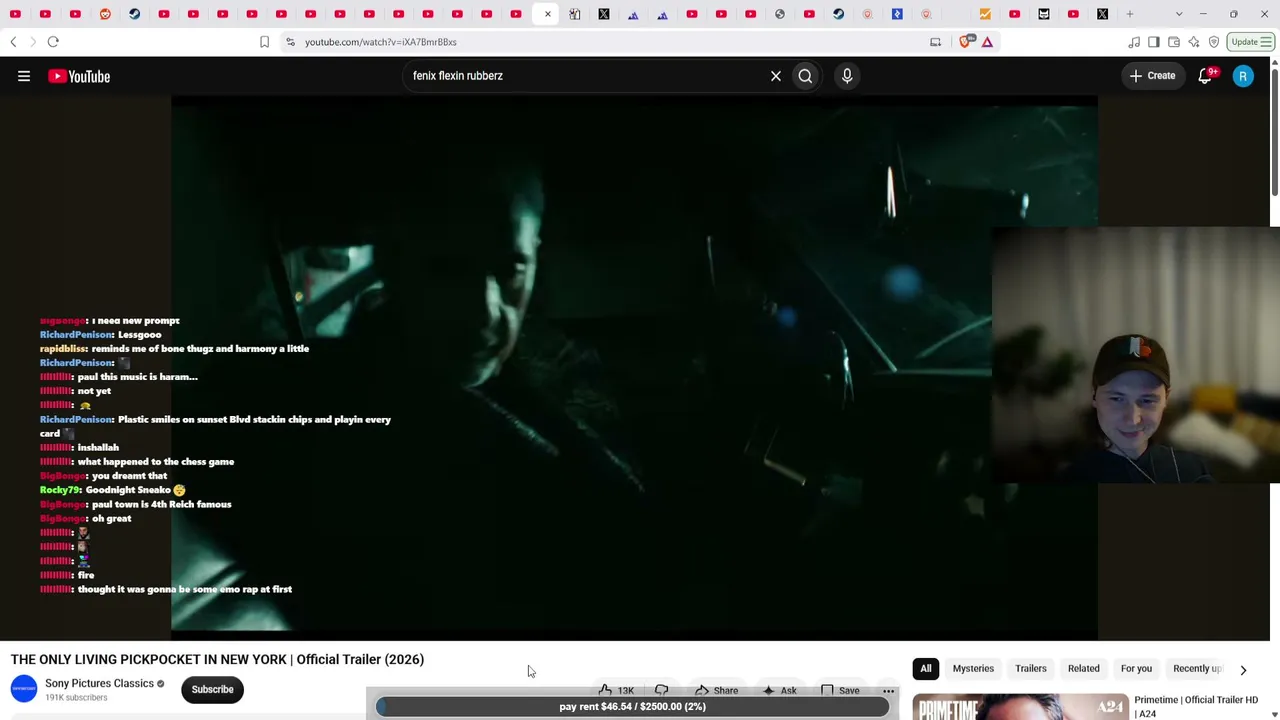This screenshot has height=720, width=1280.
Task: Open the Brave Wallet icon
Action: pos(1174,42)
